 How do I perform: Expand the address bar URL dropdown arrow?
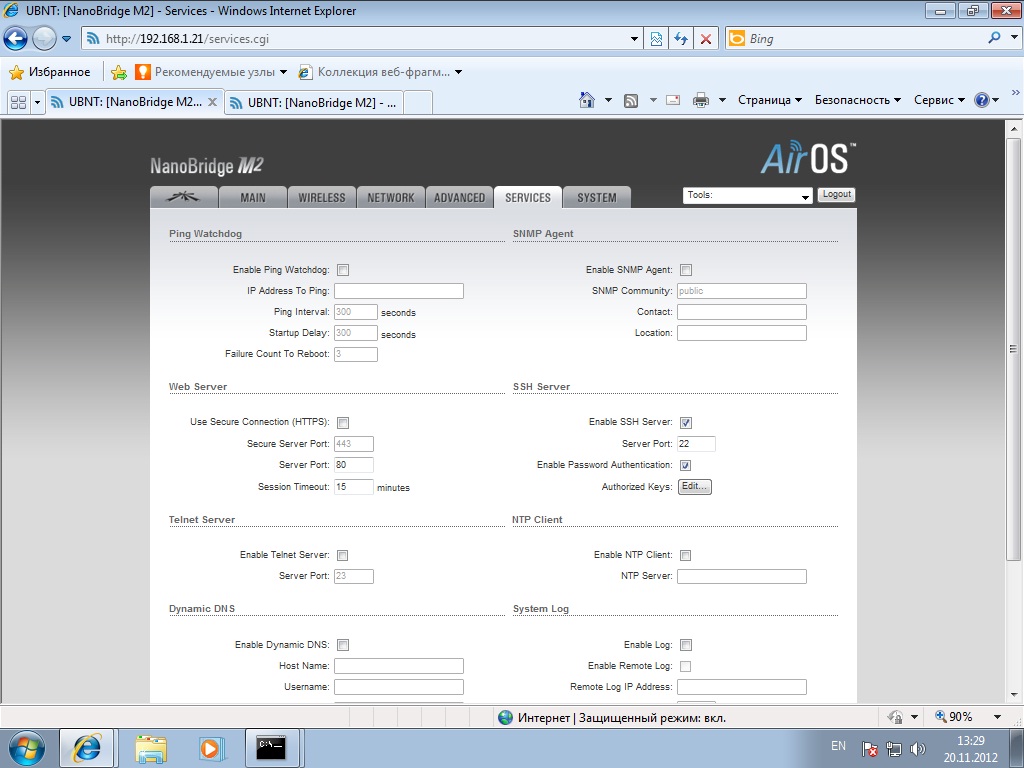pos(634,39)
